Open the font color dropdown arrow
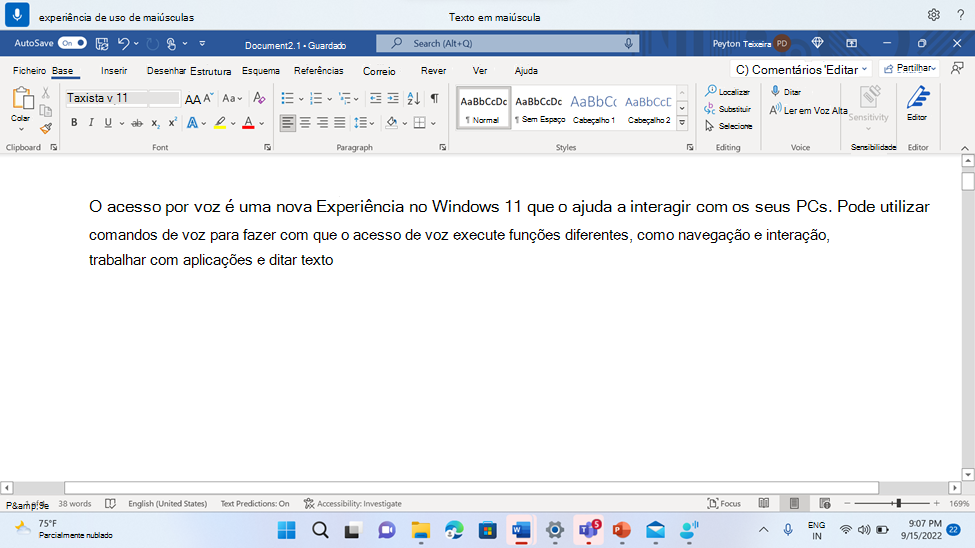 click(262, 123)
